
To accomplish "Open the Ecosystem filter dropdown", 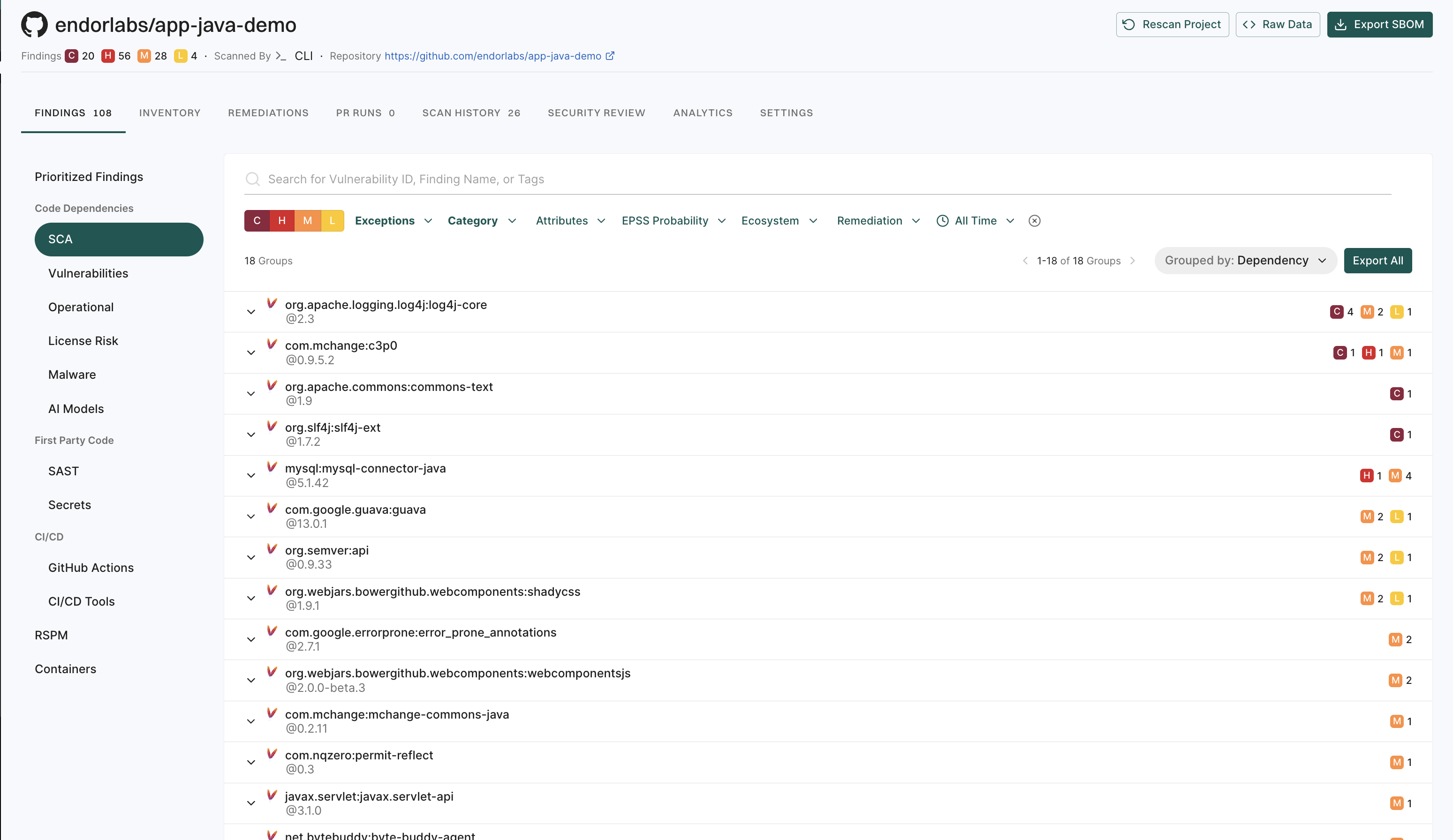I will [x=779, y=221].
